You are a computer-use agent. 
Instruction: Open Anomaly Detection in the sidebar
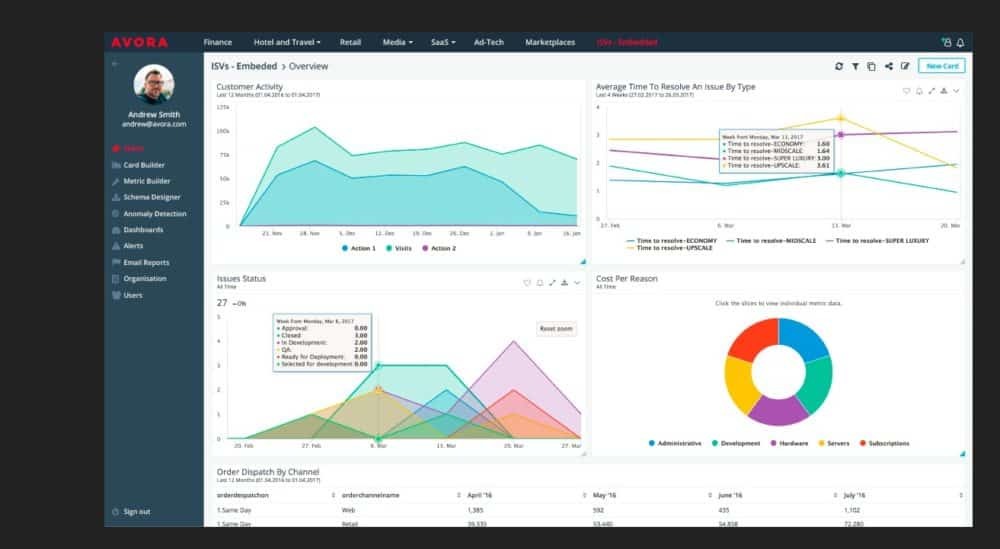154,214
